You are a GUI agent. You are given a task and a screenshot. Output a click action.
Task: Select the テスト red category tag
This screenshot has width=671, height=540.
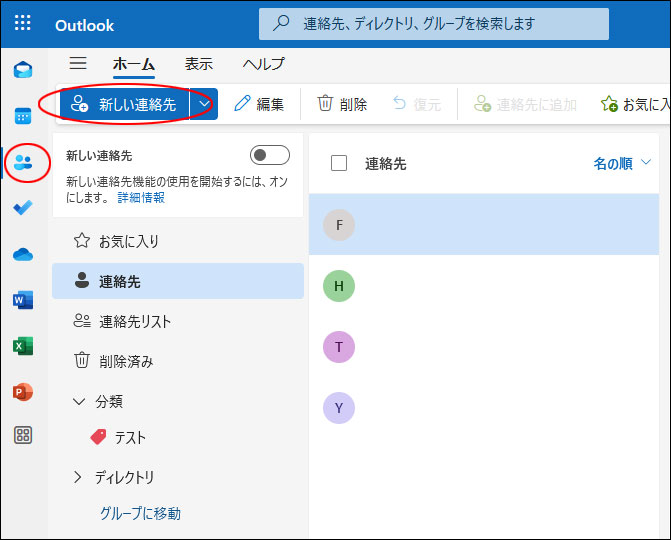(x=119, y=437)
